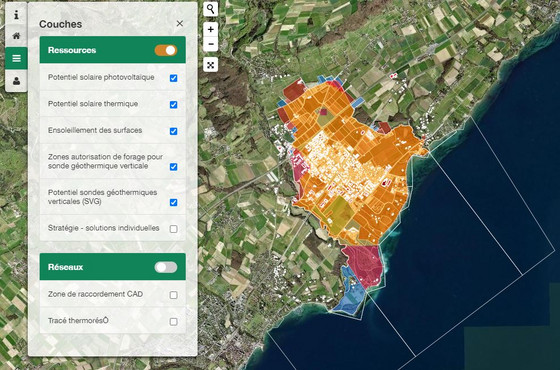This screenshot has height=370, width=560.
Task: Go to the home icon in sidebar
Action: 16,36
